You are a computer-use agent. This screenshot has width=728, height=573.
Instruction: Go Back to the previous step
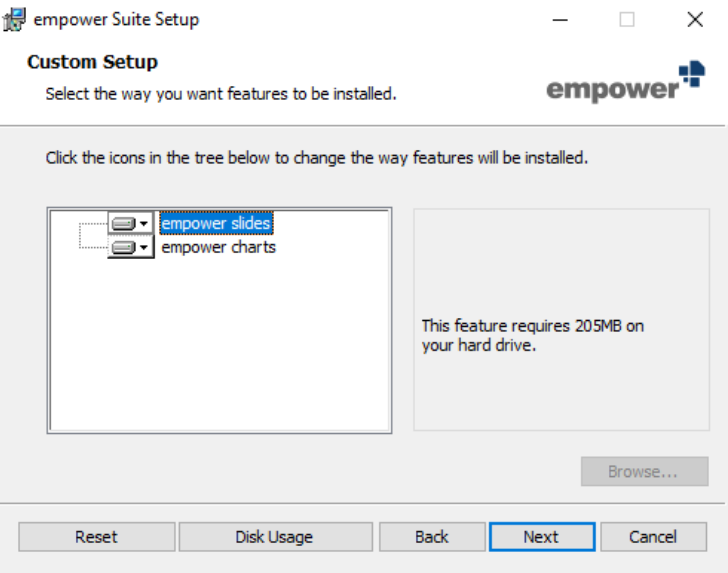pyautogui.click(x=432, y=537)
